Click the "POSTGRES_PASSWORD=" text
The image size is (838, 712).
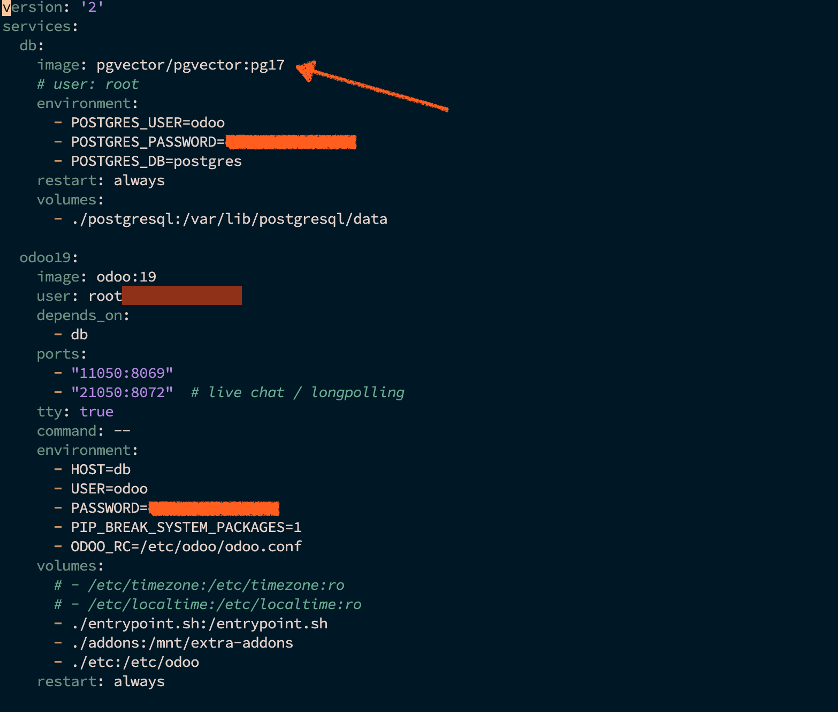pyautogui.click(x=148, y=142)
